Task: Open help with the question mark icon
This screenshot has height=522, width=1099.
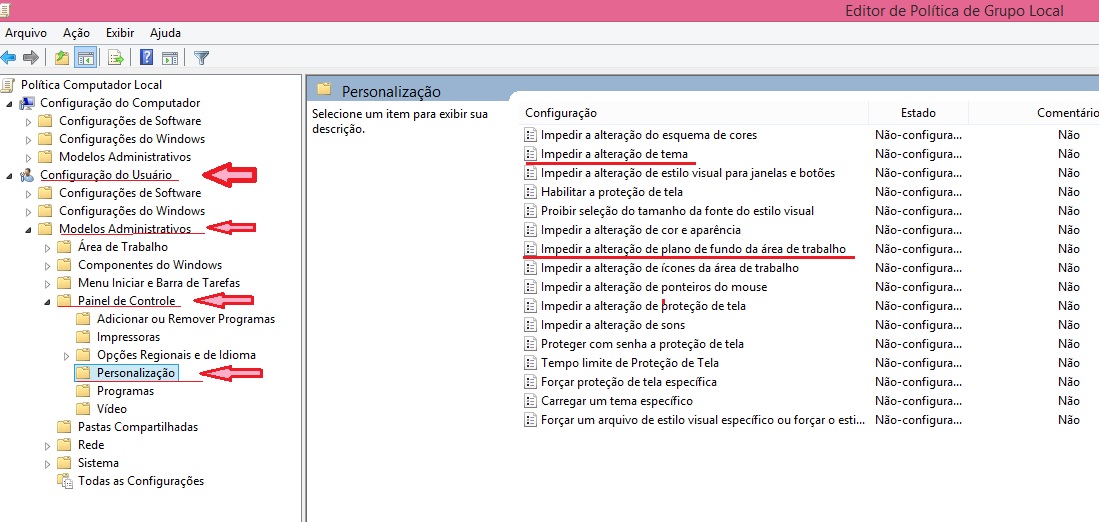Action: [x=146, y=57]
